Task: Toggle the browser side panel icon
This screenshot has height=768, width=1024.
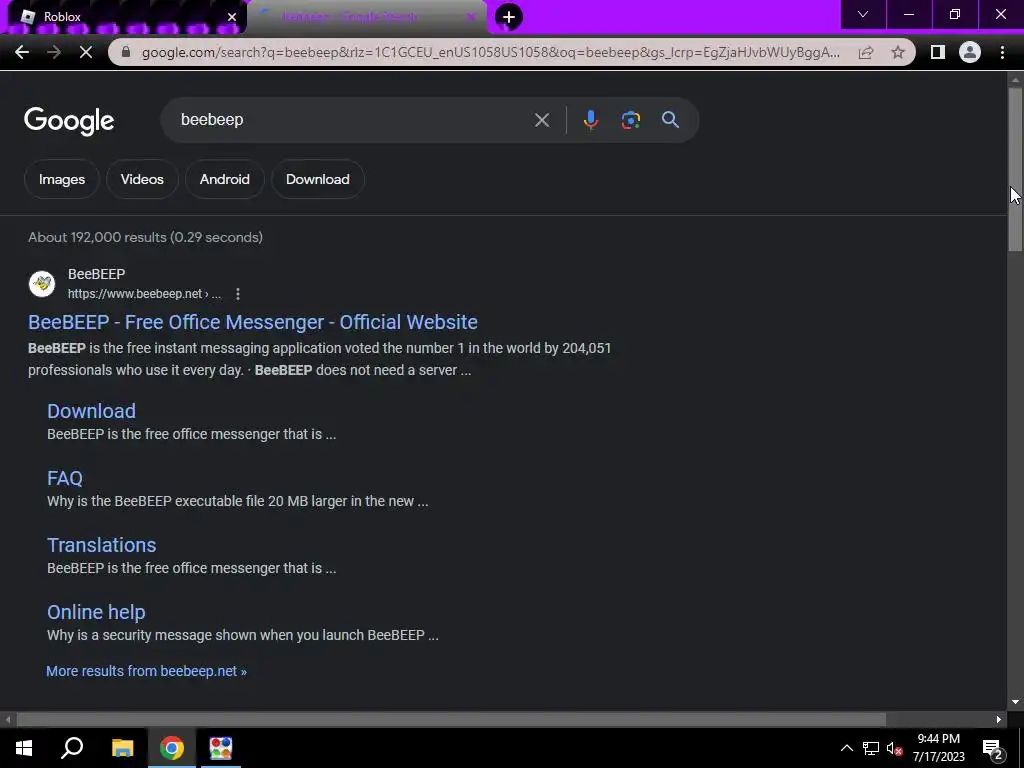Action: (x=937, y=52)
